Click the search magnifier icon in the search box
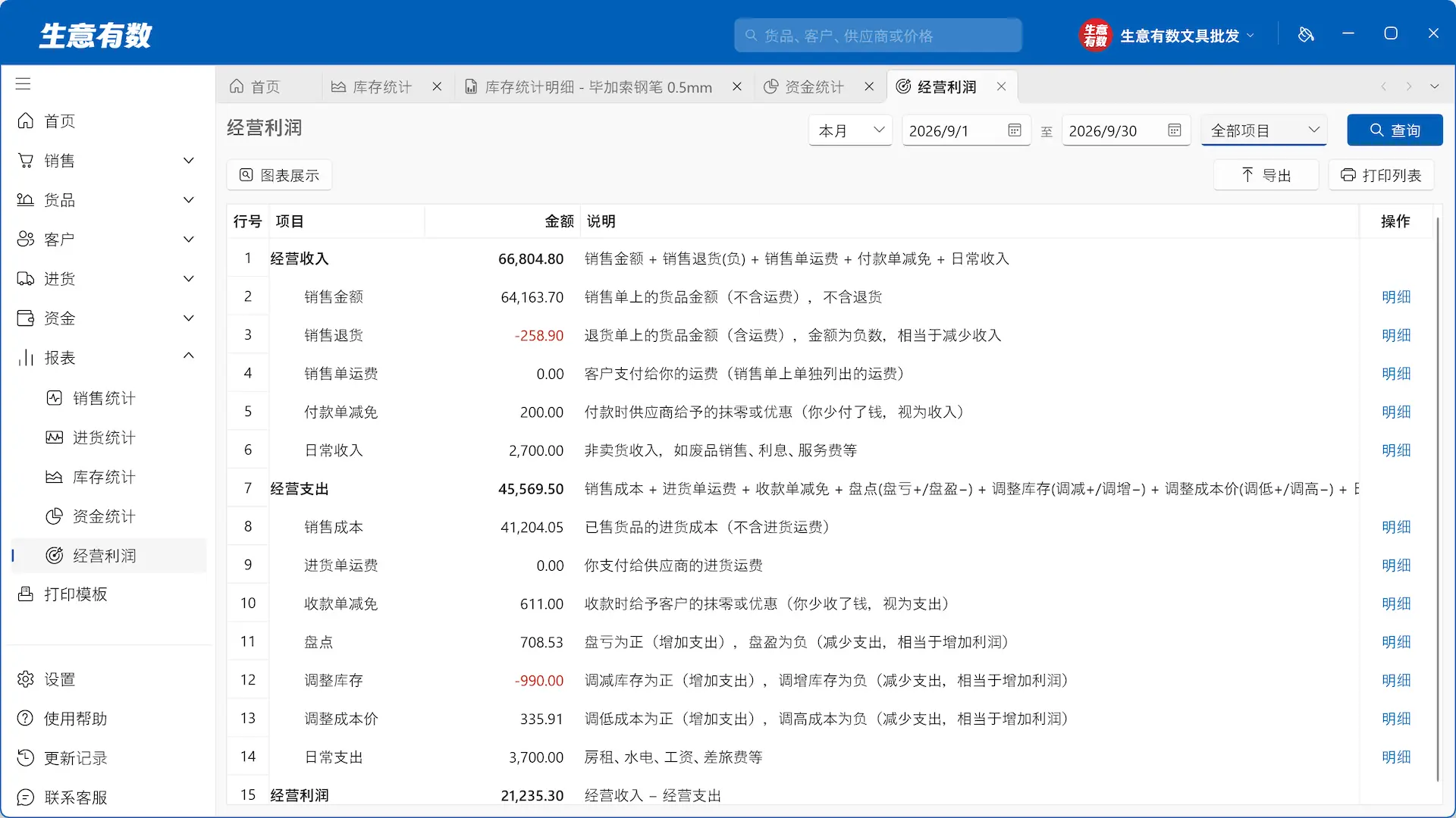 pyautogui.click(x=751, y=36)
